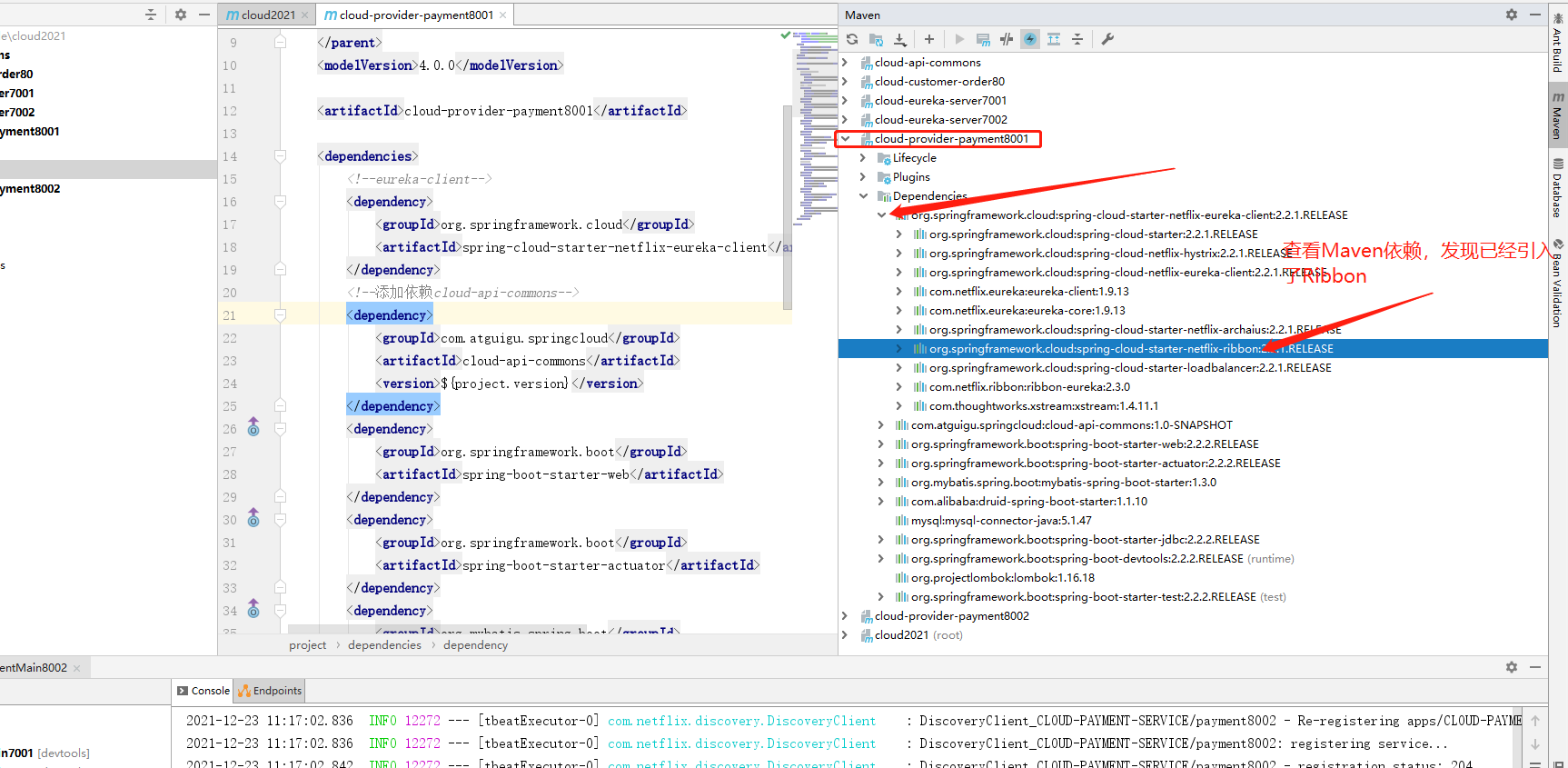The image size is (1568, 768).
Task: Close the cloud2021 editor tab
Action: [x=304, y=15]
